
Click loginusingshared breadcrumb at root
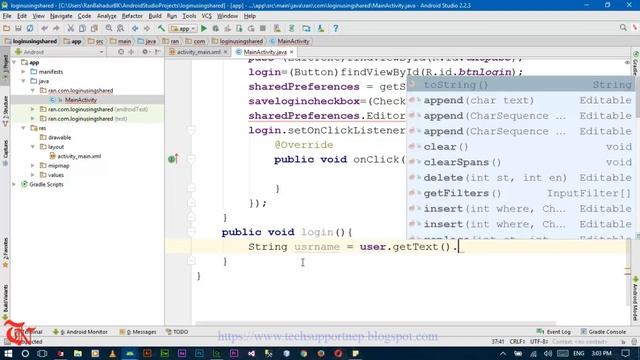(x=31, y=41)
